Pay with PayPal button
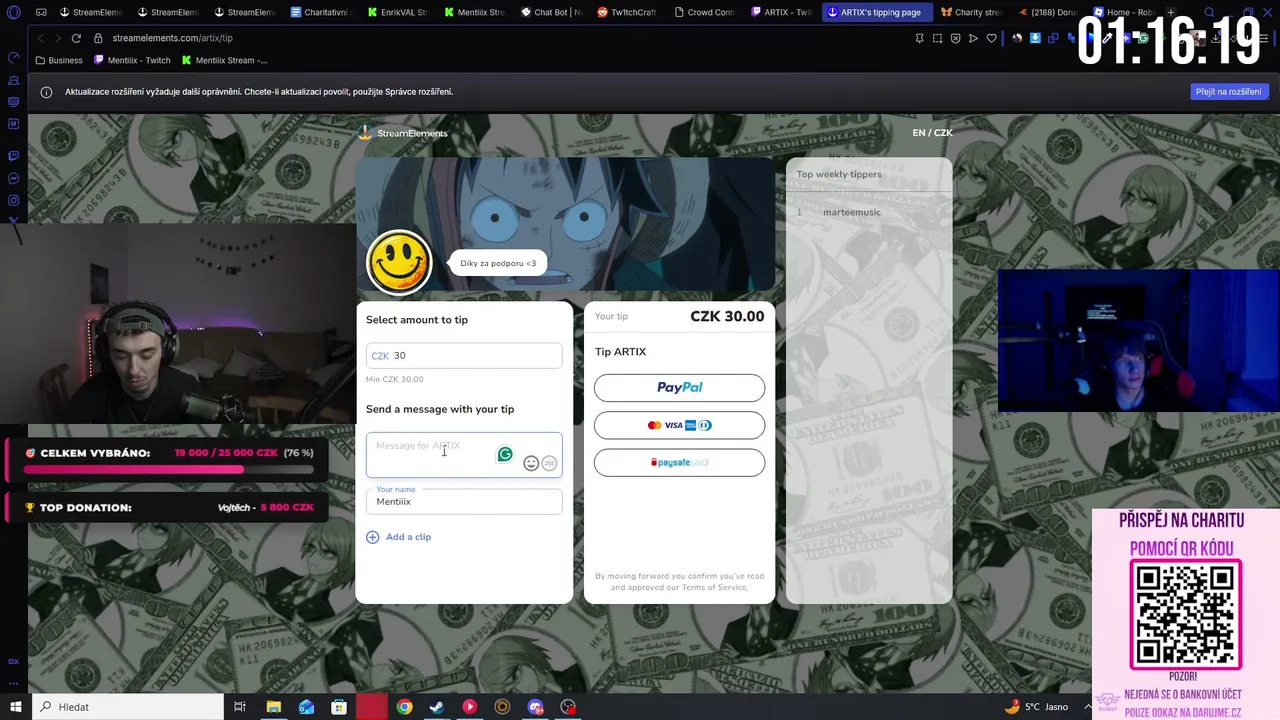The width and height of the screenshot is (1280, 720). [x=679, y=388]
